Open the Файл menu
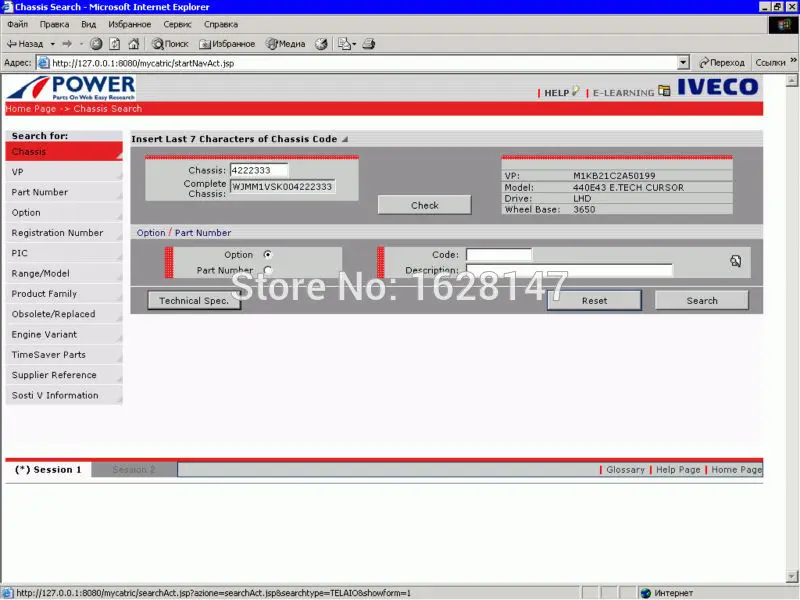800x600 pixels. (x=17, y=24)
